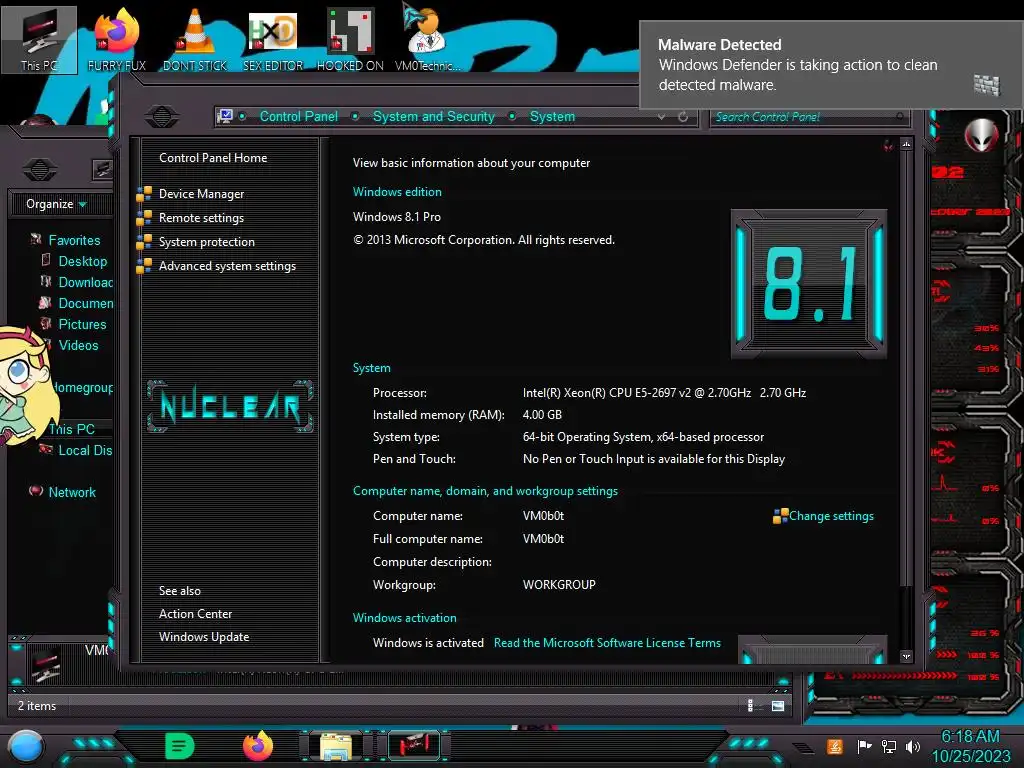Select Desktop in the Explorer sidebar
Image resolution: width=1024 pixels, height=768 pixels.
click(82, 261)
